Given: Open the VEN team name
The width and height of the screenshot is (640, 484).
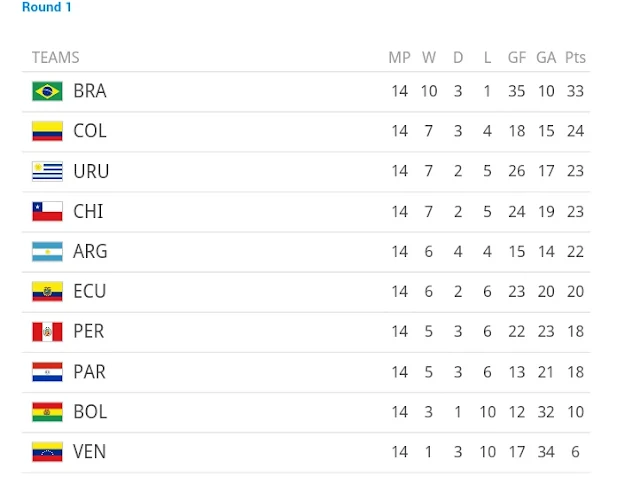Looking at the screenshot, I should 89,452.
